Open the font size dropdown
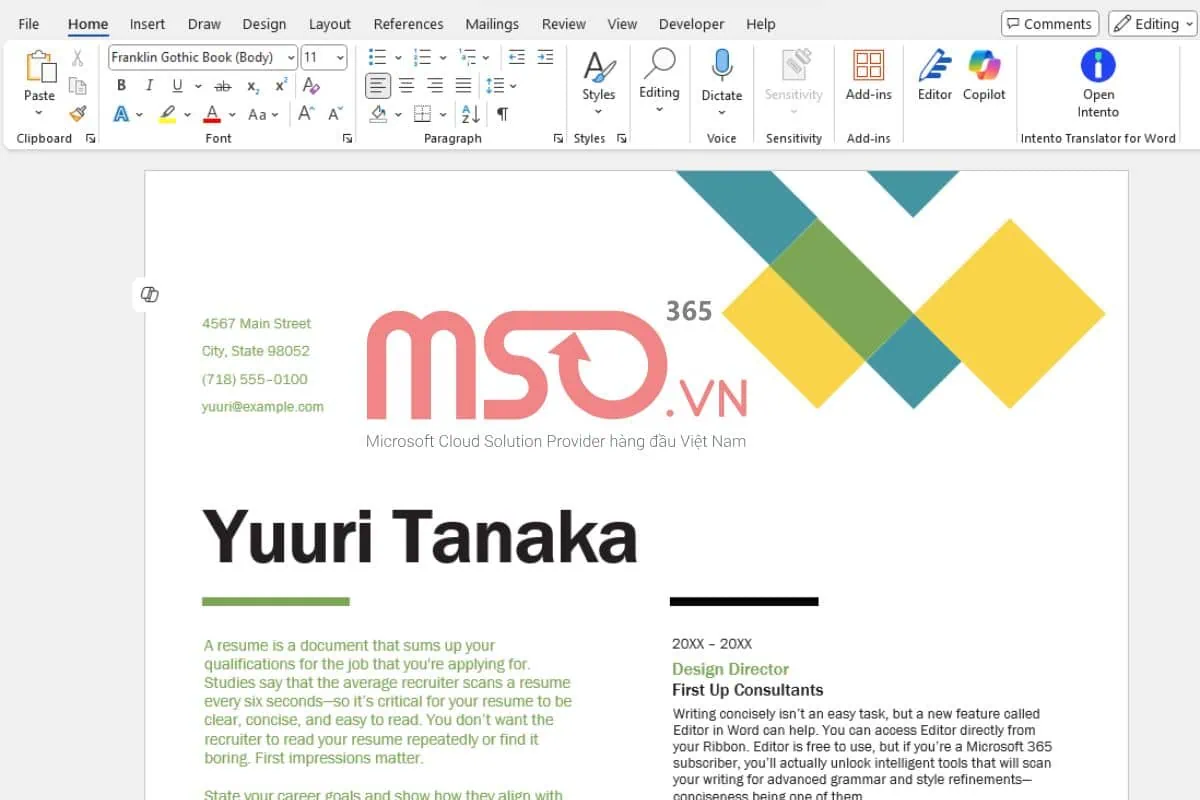 (x=339, y=57)
